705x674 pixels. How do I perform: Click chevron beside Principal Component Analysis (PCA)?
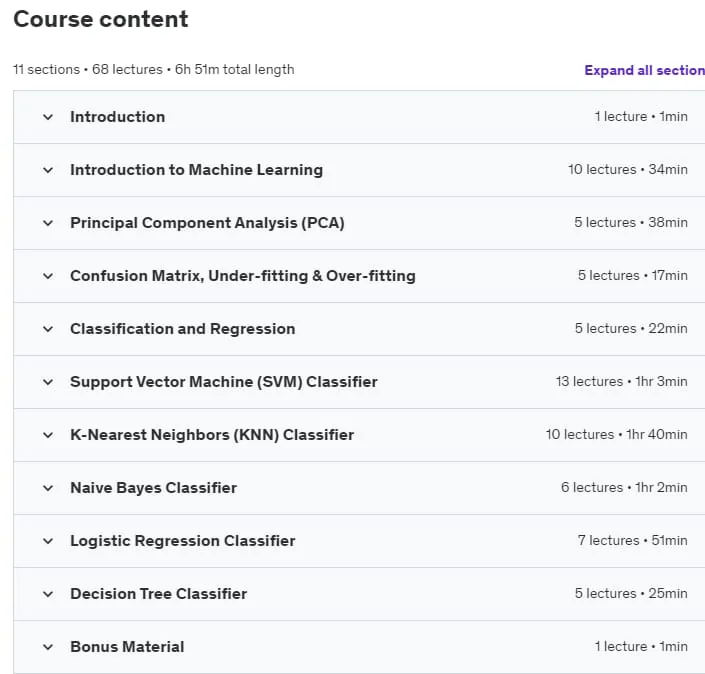click(48, 223)
